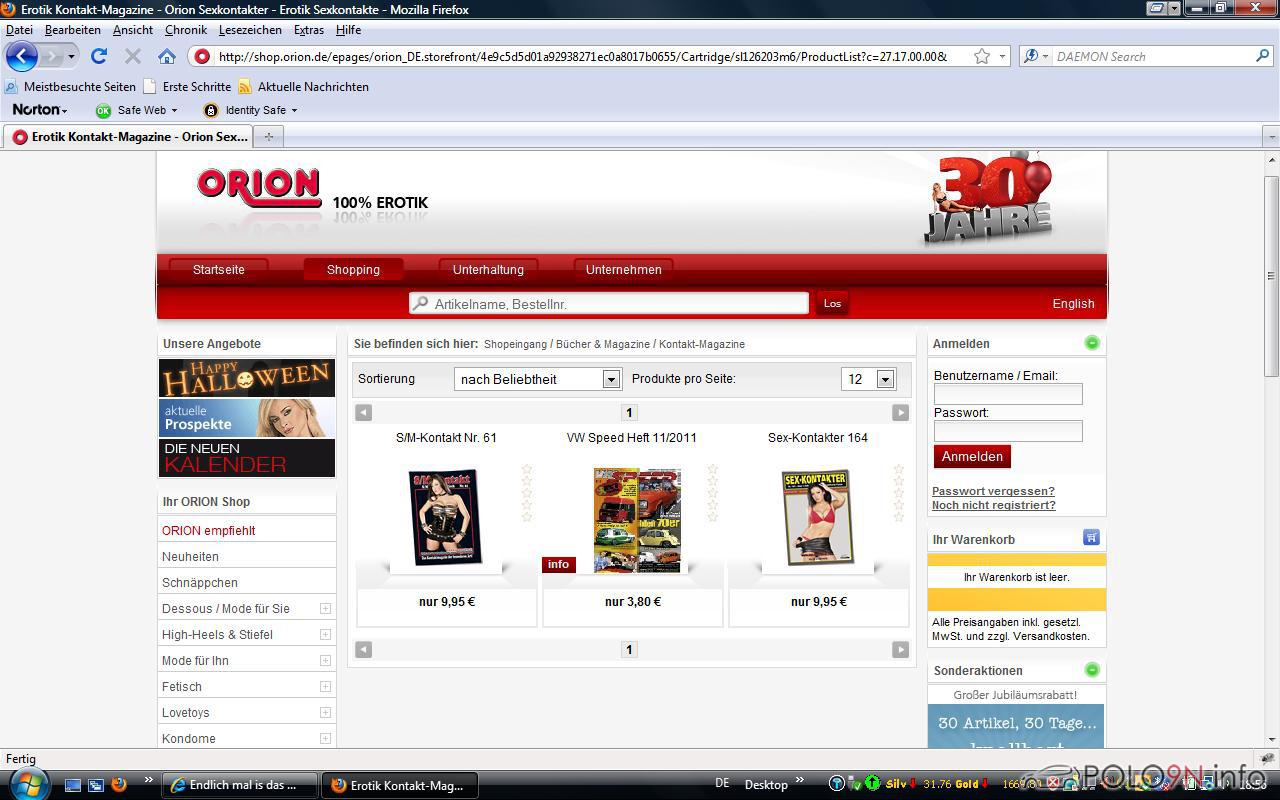Click the Identity Safe lock icon

pyautogui.click(x=210, y=110)
